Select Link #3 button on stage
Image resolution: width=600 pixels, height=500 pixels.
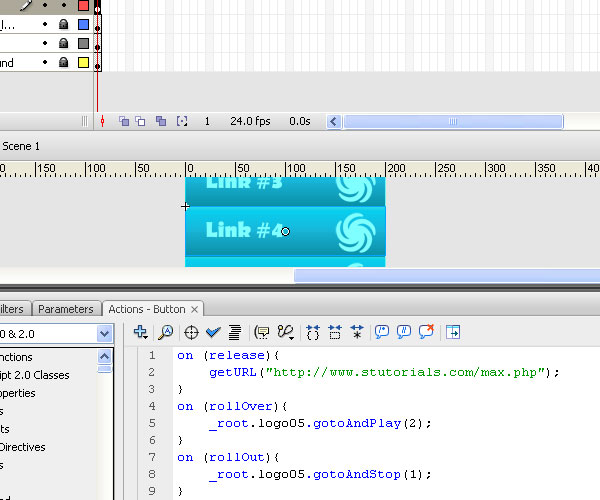(x=285, y=191)
